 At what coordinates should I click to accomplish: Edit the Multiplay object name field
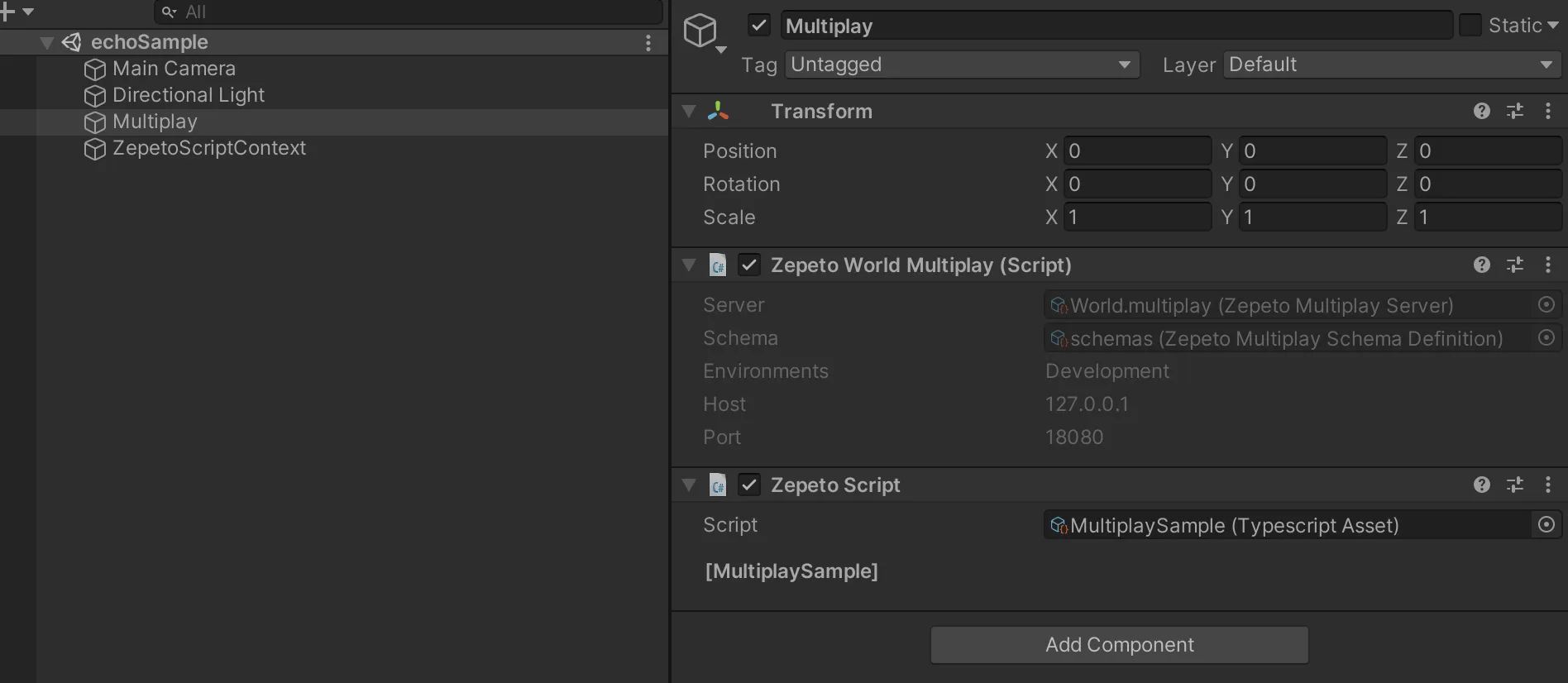point(1116,26)
